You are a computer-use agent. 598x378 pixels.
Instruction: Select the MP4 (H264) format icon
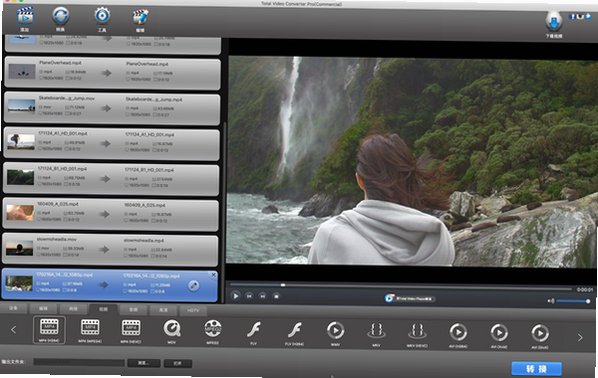50,328
